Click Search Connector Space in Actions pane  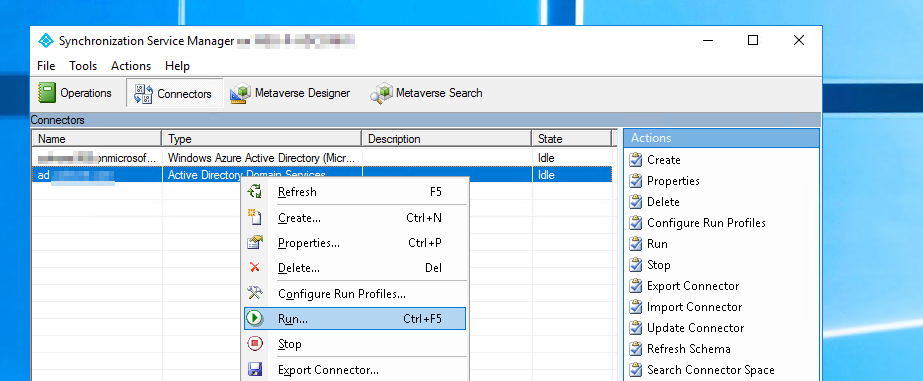pyautogui.click(x=710, y=370)
